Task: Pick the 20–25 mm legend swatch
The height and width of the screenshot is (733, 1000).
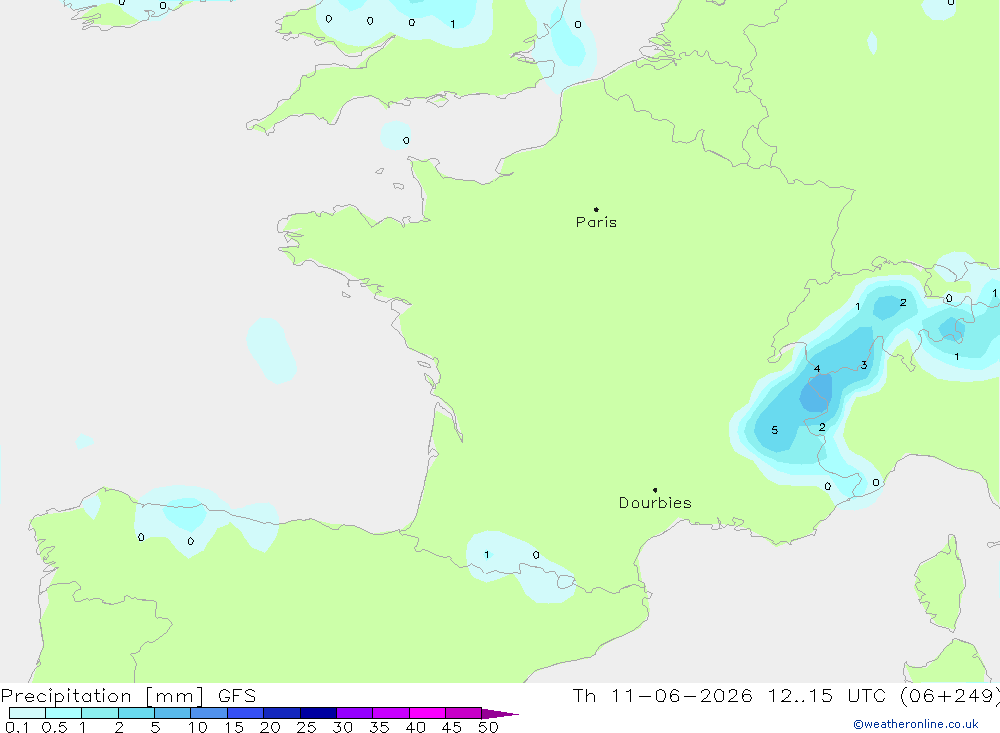Action: 281,713
